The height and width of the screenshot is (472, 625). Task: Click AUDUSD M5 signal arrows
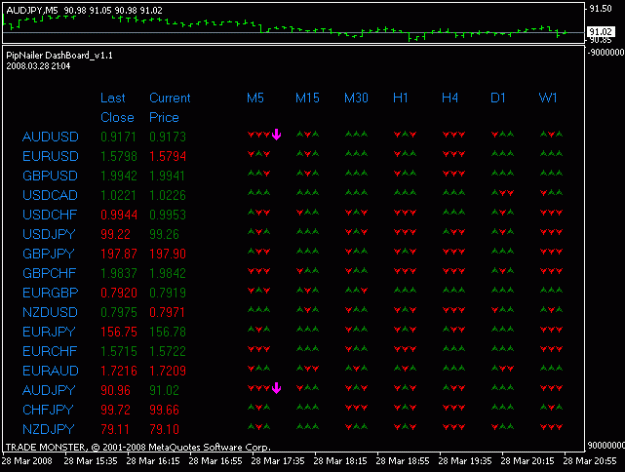(259, 135)
